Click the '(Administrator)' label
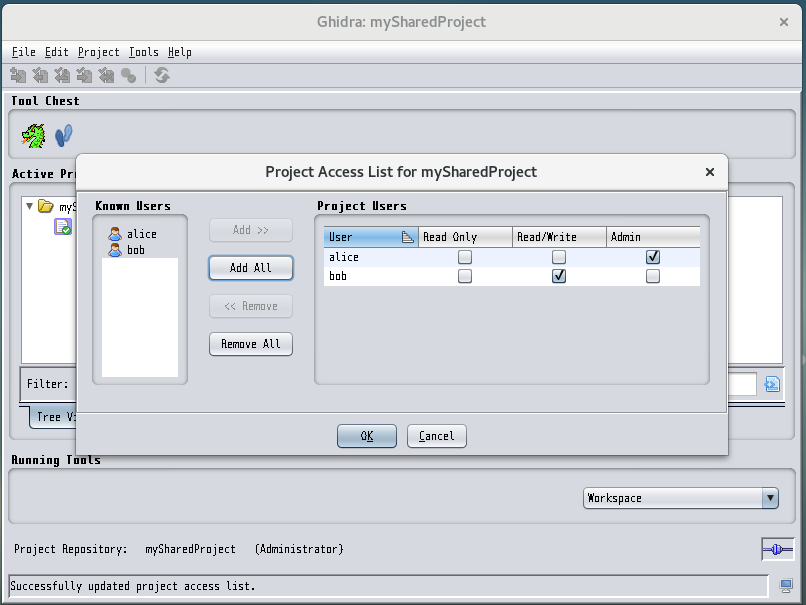Image resolution: width=806 pixels, height=605 pixels. 299,549
